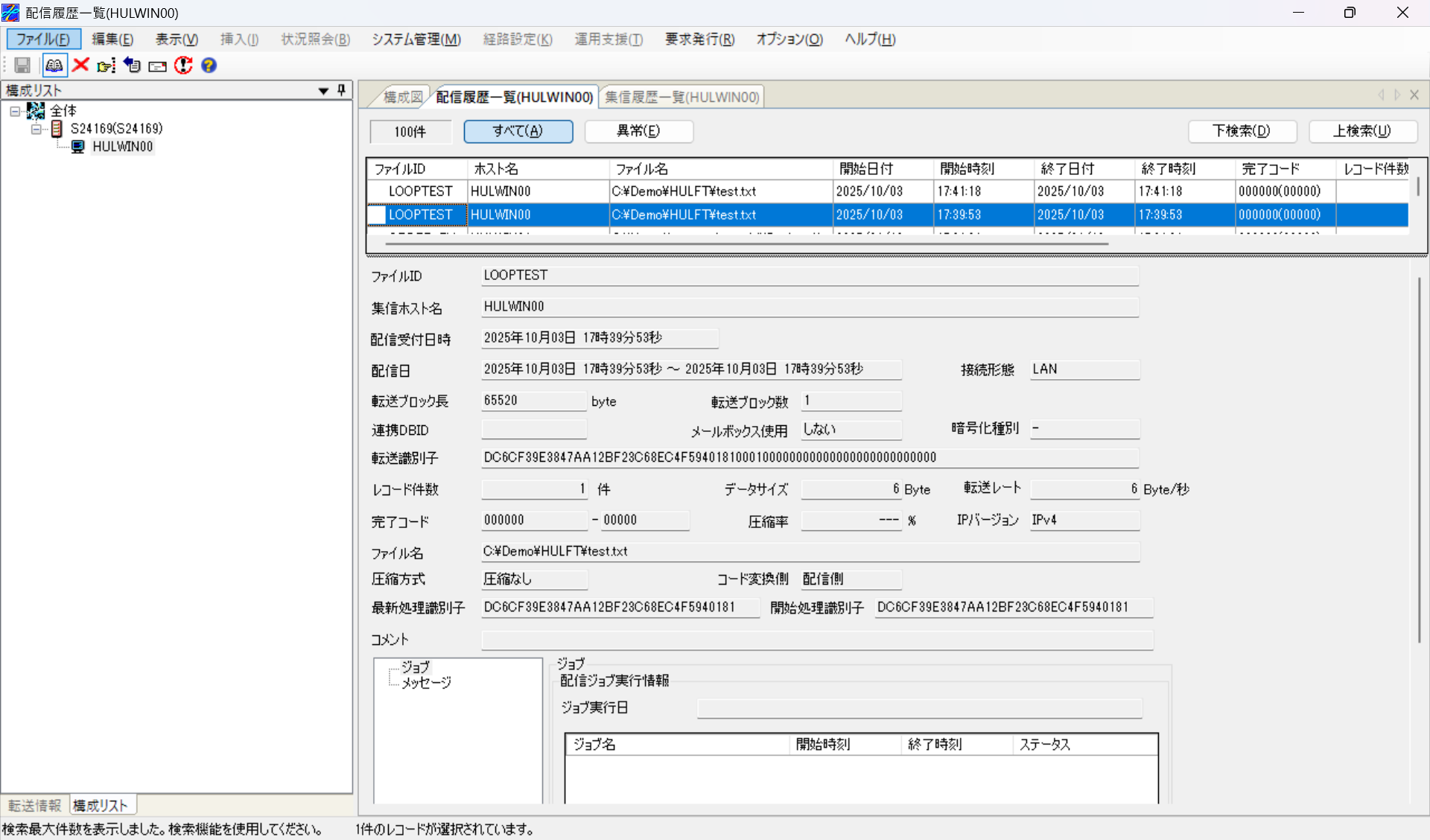1430x840 pixels.
Task: Collapse the 全体 tree node
Action: 15,111
